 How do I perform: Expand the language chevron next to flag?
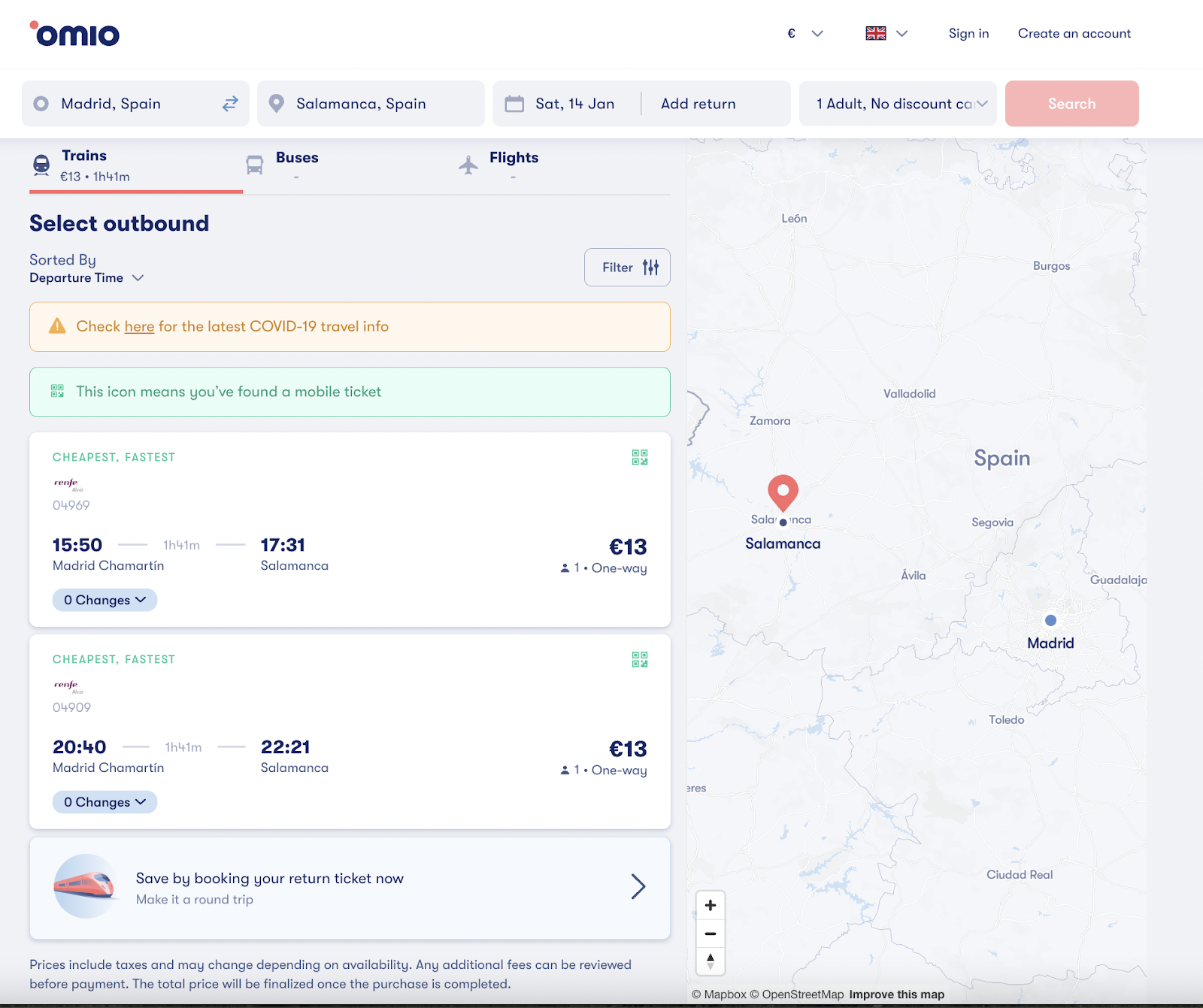(x=902, y=33)
